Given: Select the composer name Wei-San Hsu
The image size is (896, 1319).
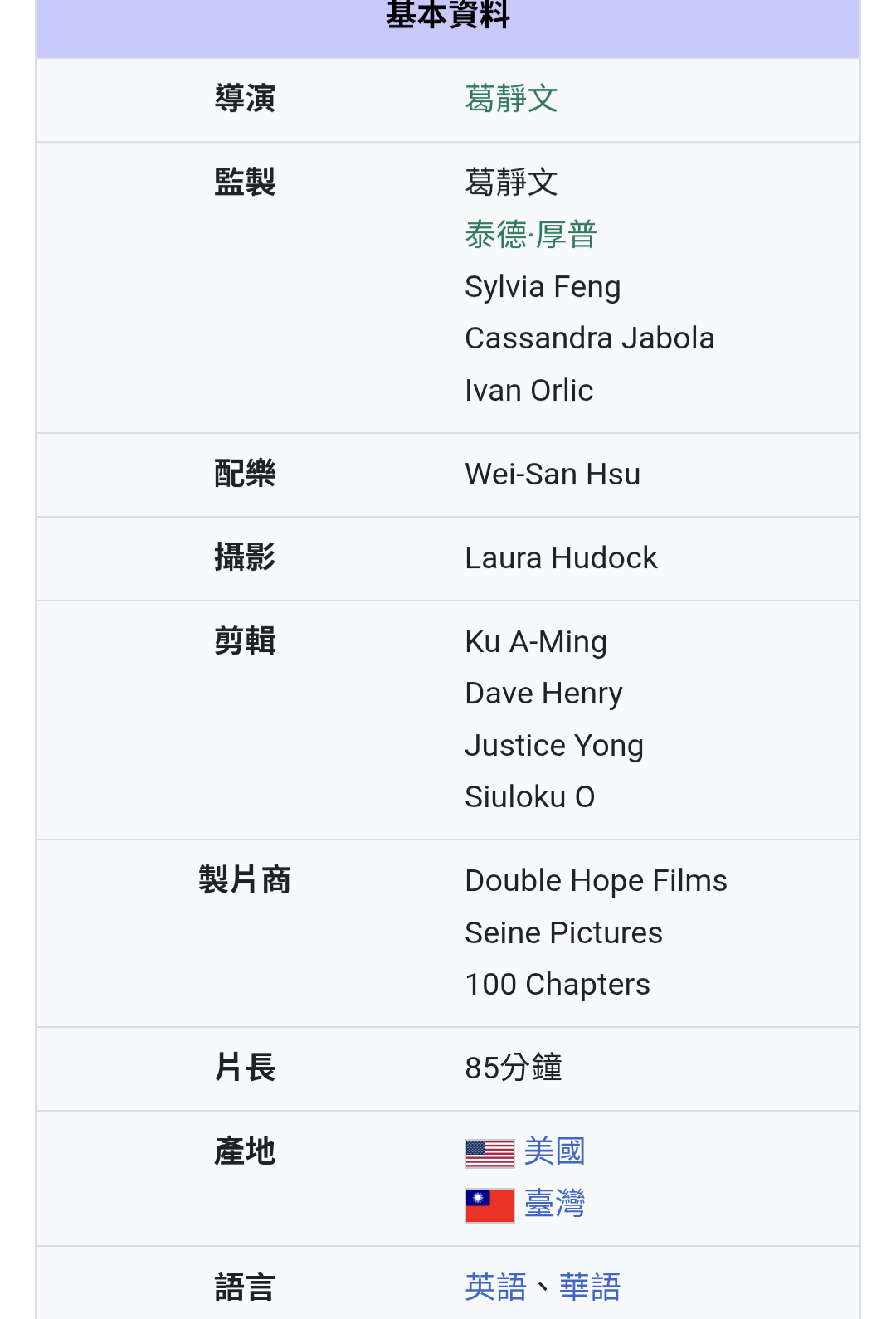Looking at the screenshot, I should click(553, 475).
